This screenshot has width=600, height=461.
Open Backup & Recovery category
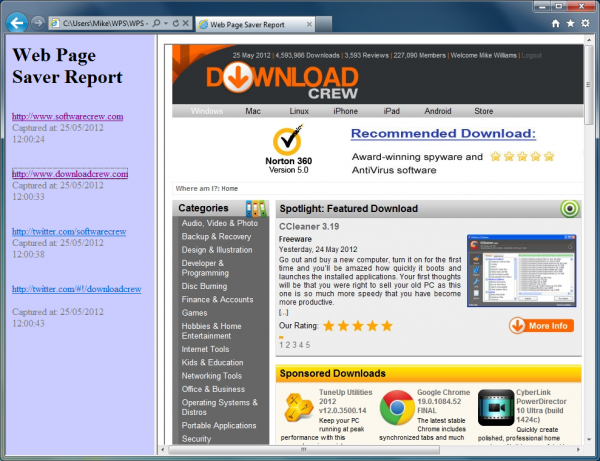tap(217, 236)
